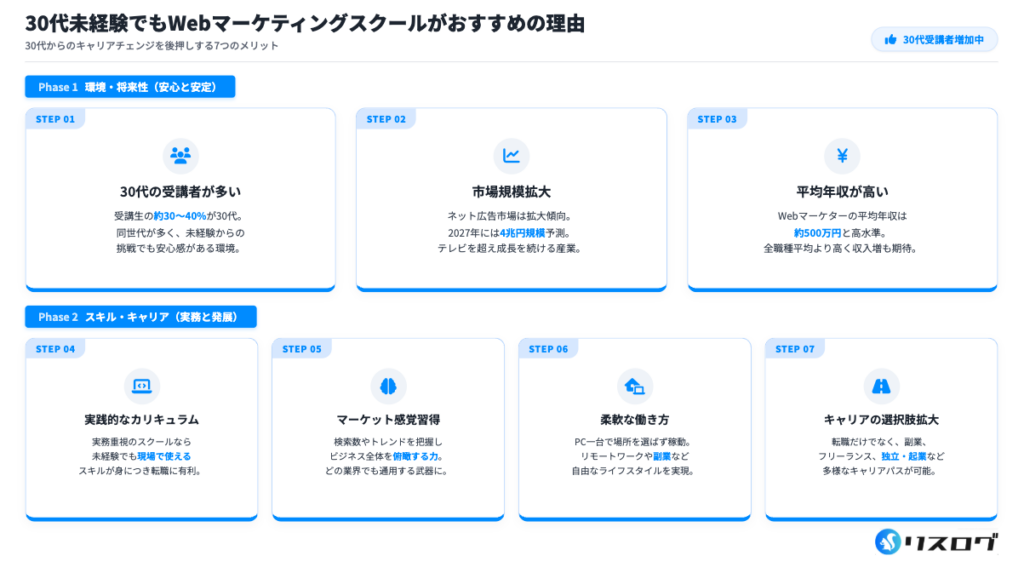Click the 4兆円規模 highlighted text
The height and width of the screenshot is (567, 1024).
[x=523, y=232]
